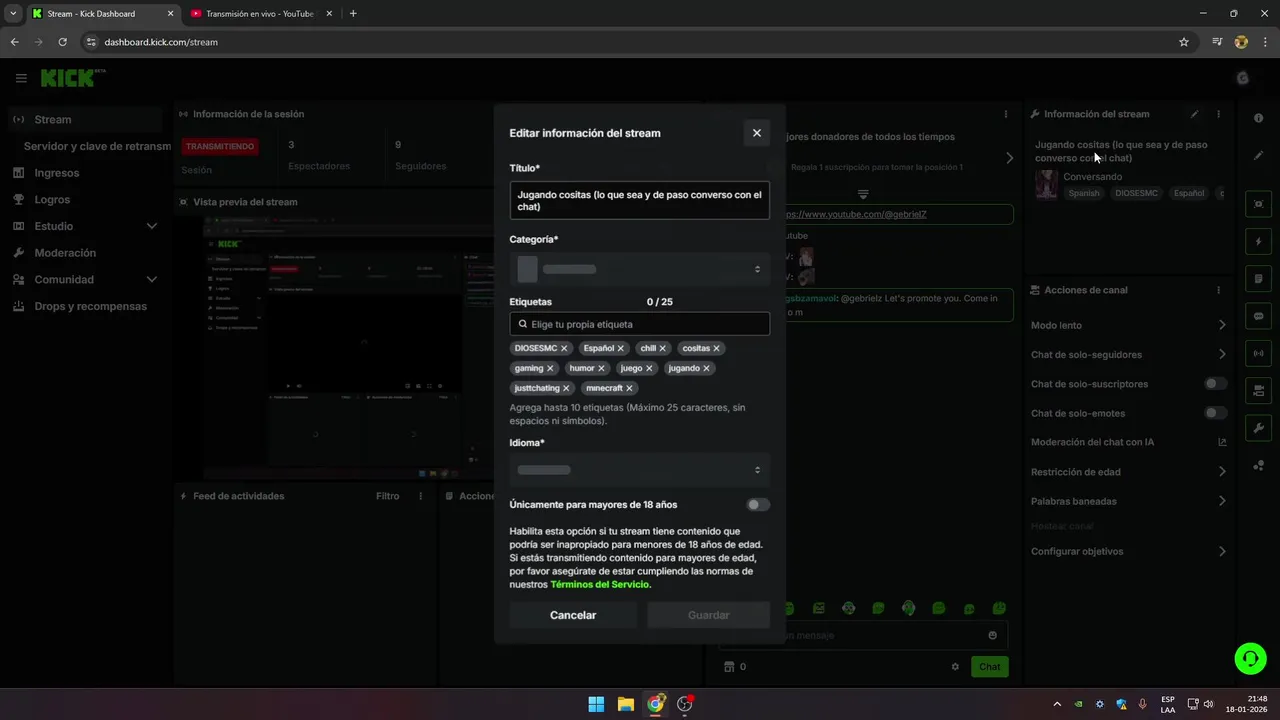Viewport: 1280px width, 720px height.
Task: Click the Filtro label in activity feed
Action: coord(387,496)
